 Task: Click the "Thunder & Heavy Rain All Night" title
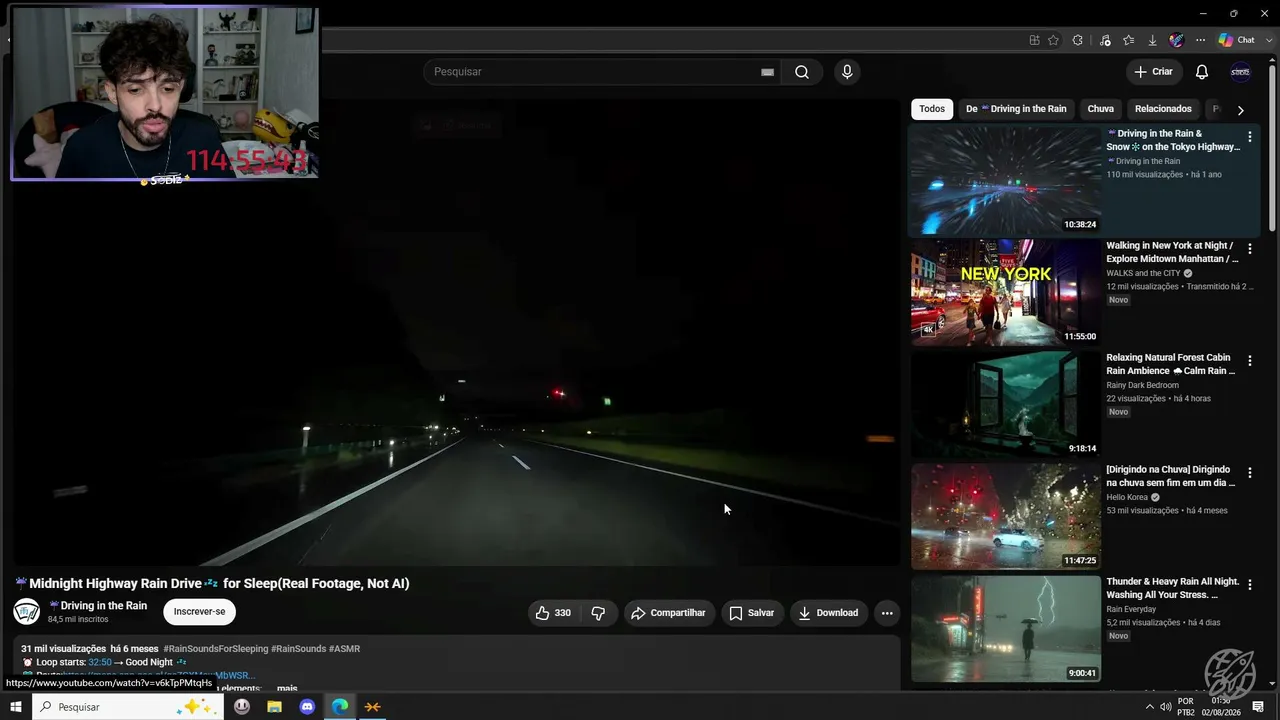click(x=1172, y=588)
